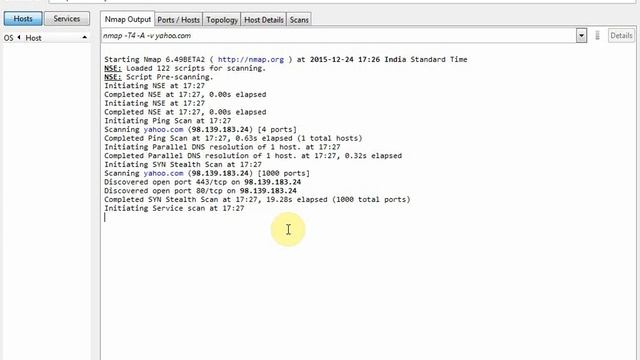640x360 pixels.
Task: Click 'Initiating SYN Stealth Scan' line
Action: coord(183,164)
